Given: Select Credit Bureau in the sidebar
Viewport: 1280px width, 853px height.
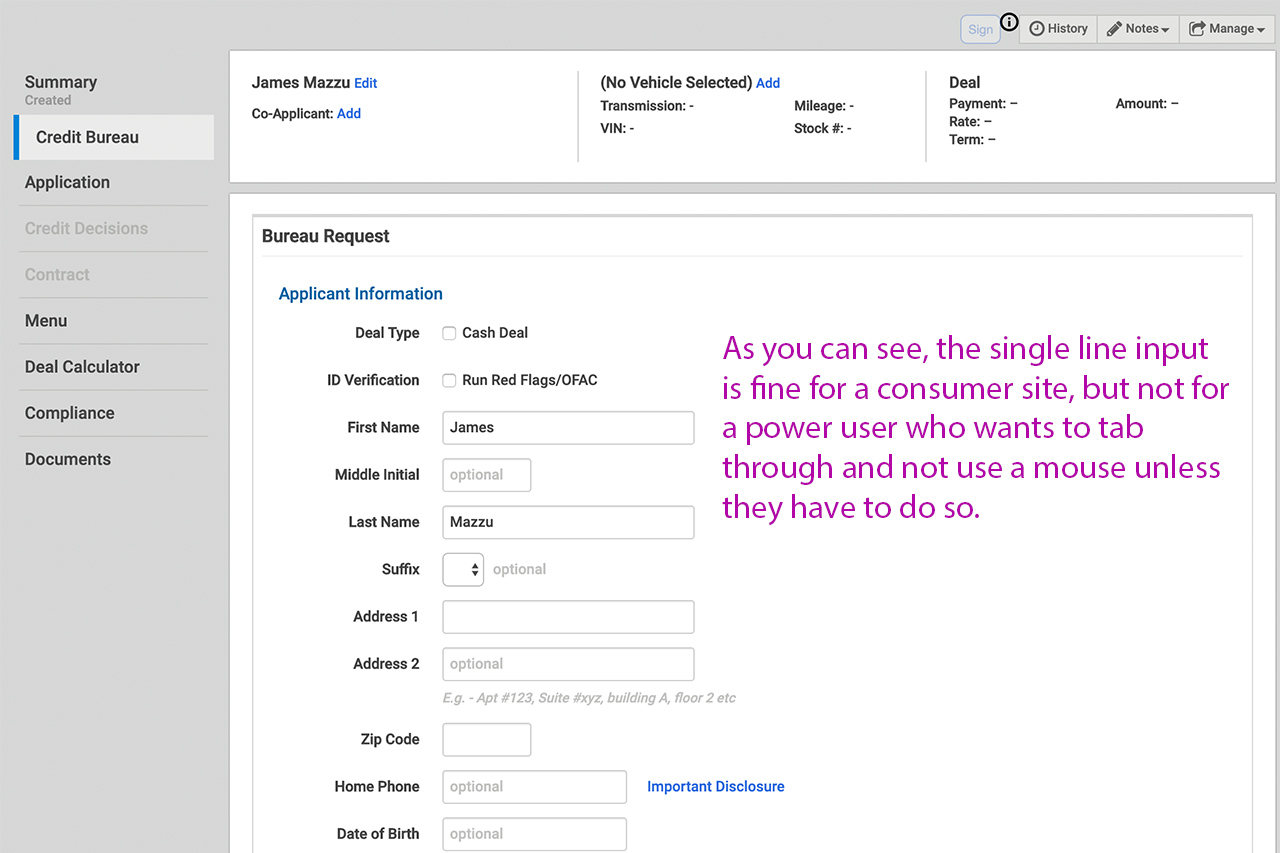Looking at the screenshot, I should (x=88, y=138).
